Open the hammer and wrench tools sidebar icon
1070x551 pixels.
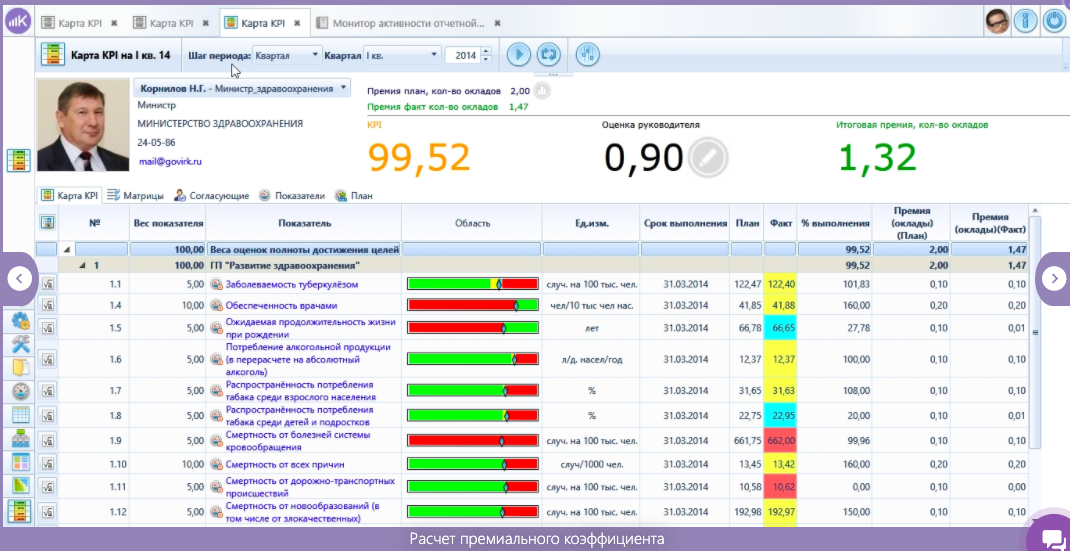20,345
